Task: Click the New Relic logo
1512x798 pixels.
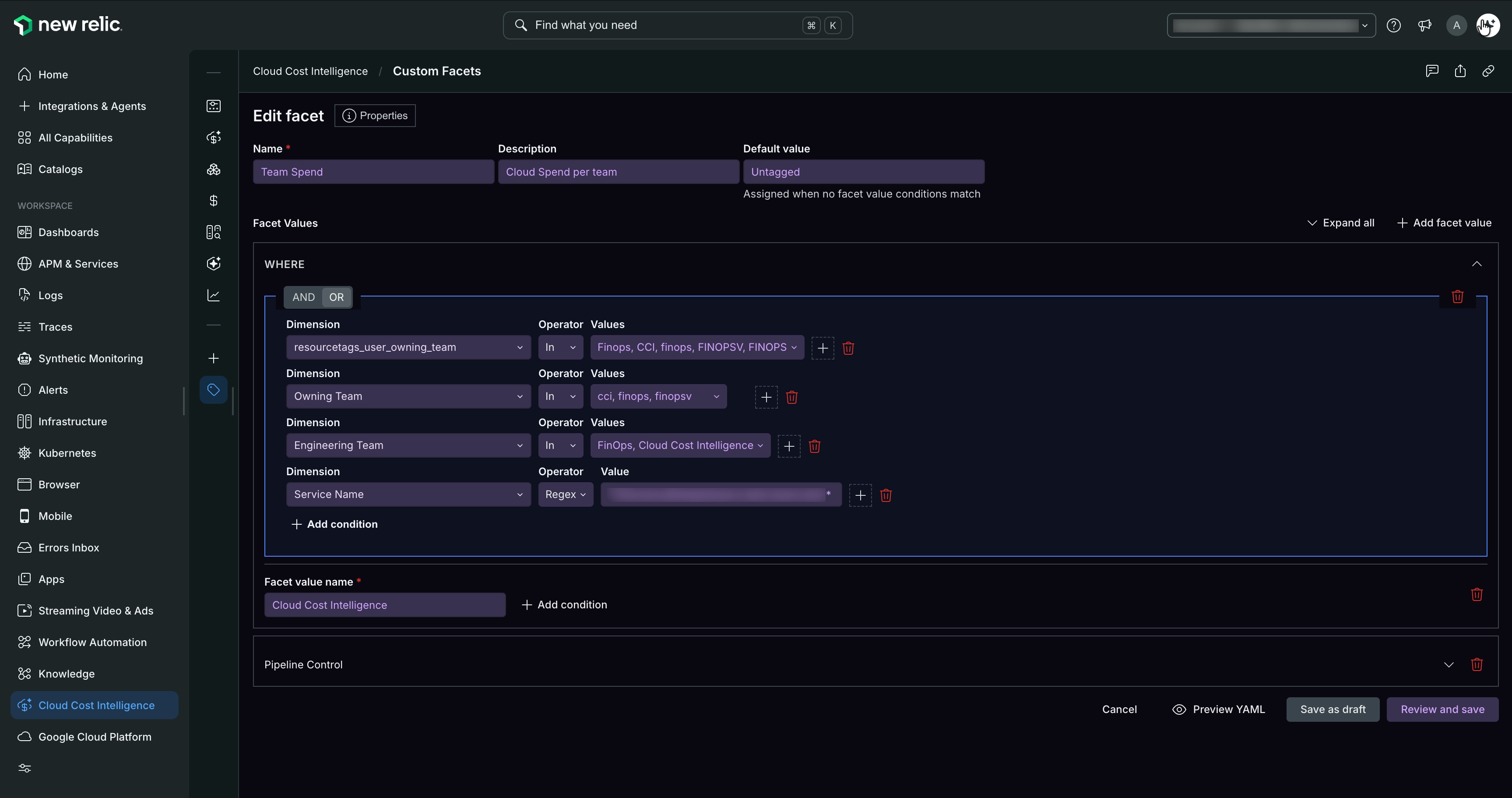Action: [x=67, y=25]
